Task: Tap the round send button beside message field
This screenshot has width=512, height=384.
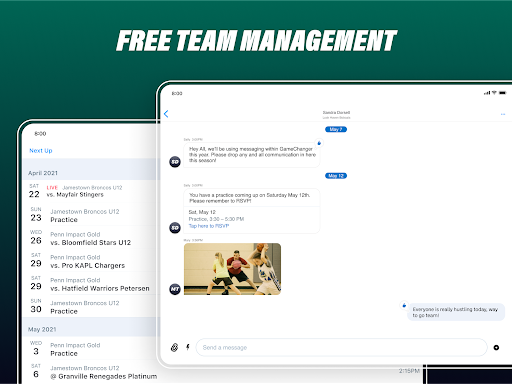Action: 496,347
